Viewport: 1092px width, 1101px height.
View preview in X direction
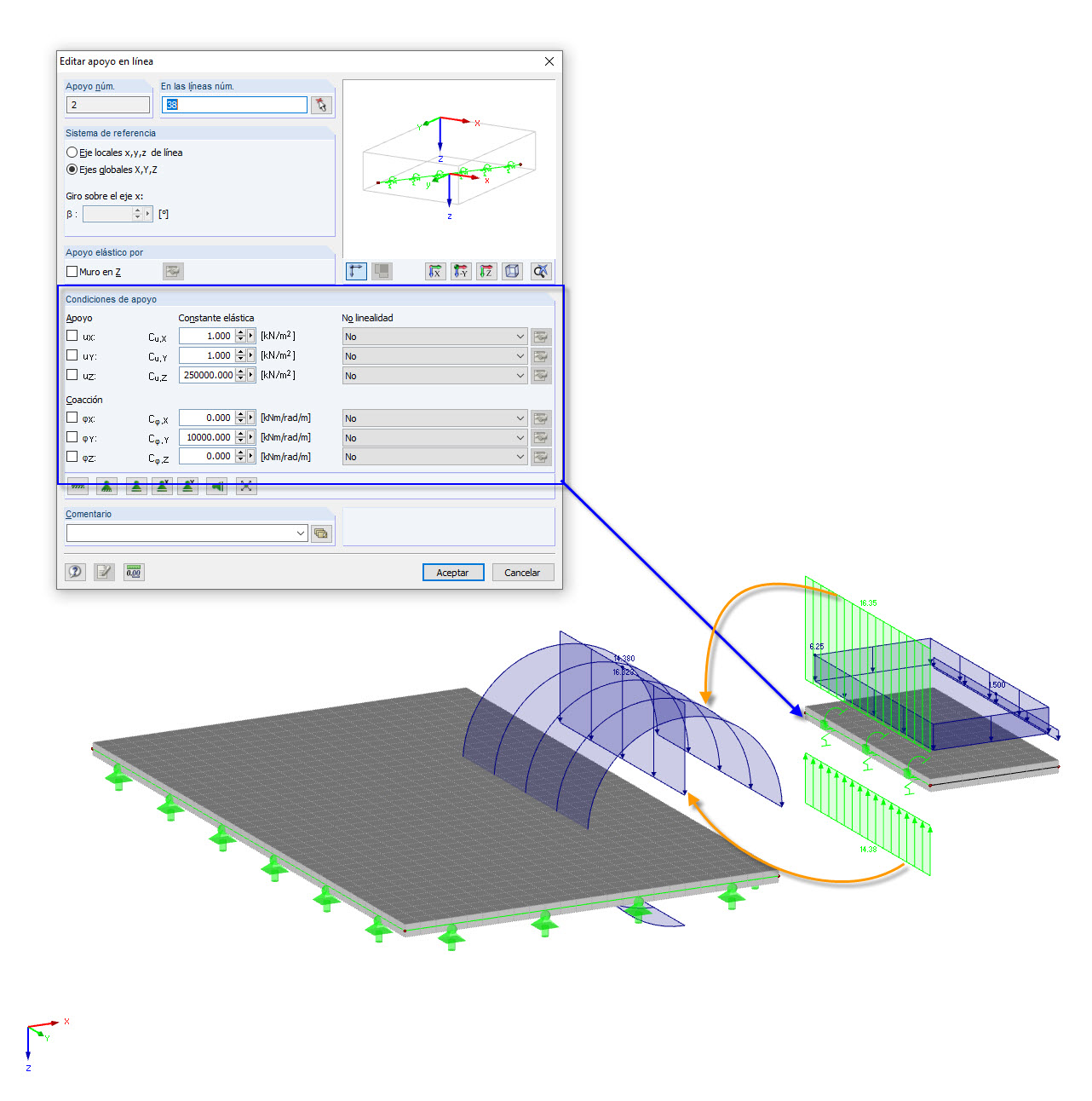click(x=435, y=271)
